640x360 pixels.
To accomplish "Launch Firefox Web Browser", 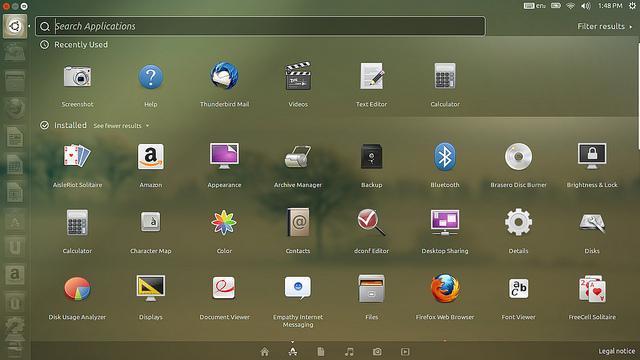I will click(x=445, y=289).
